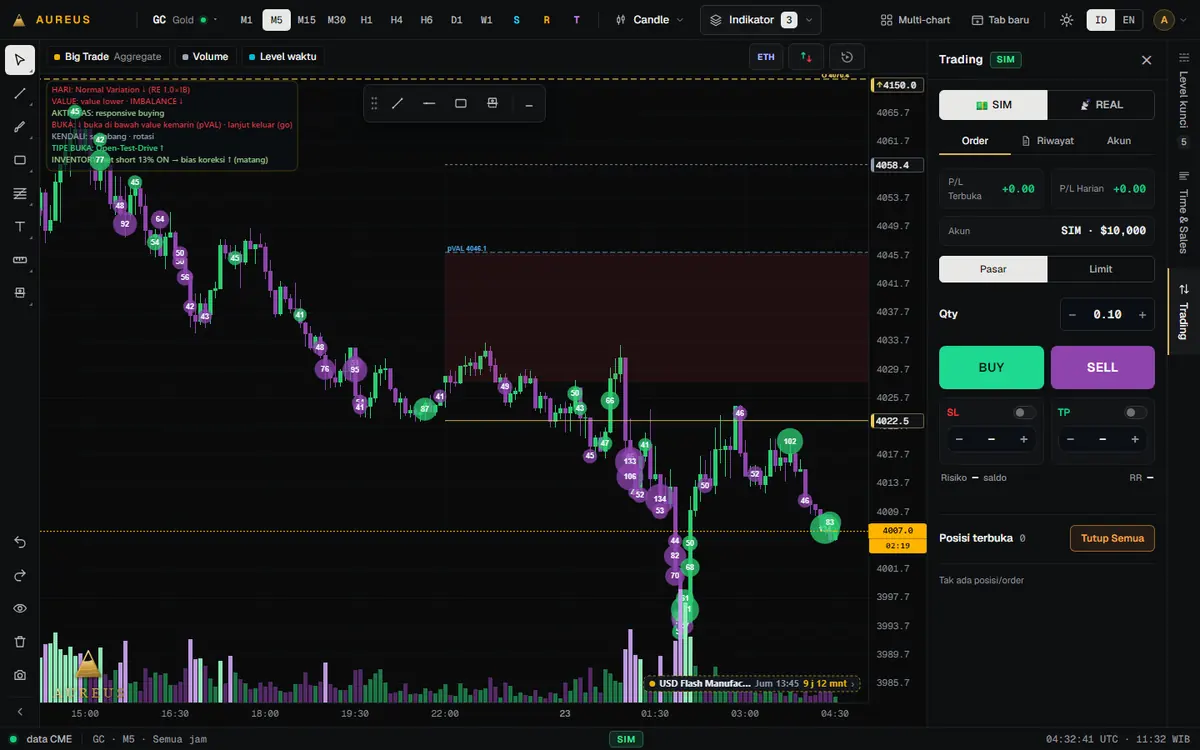Select the cursor pointer tool
Image resolution: width=1200 pixels, height=750 pixels.
20,60
